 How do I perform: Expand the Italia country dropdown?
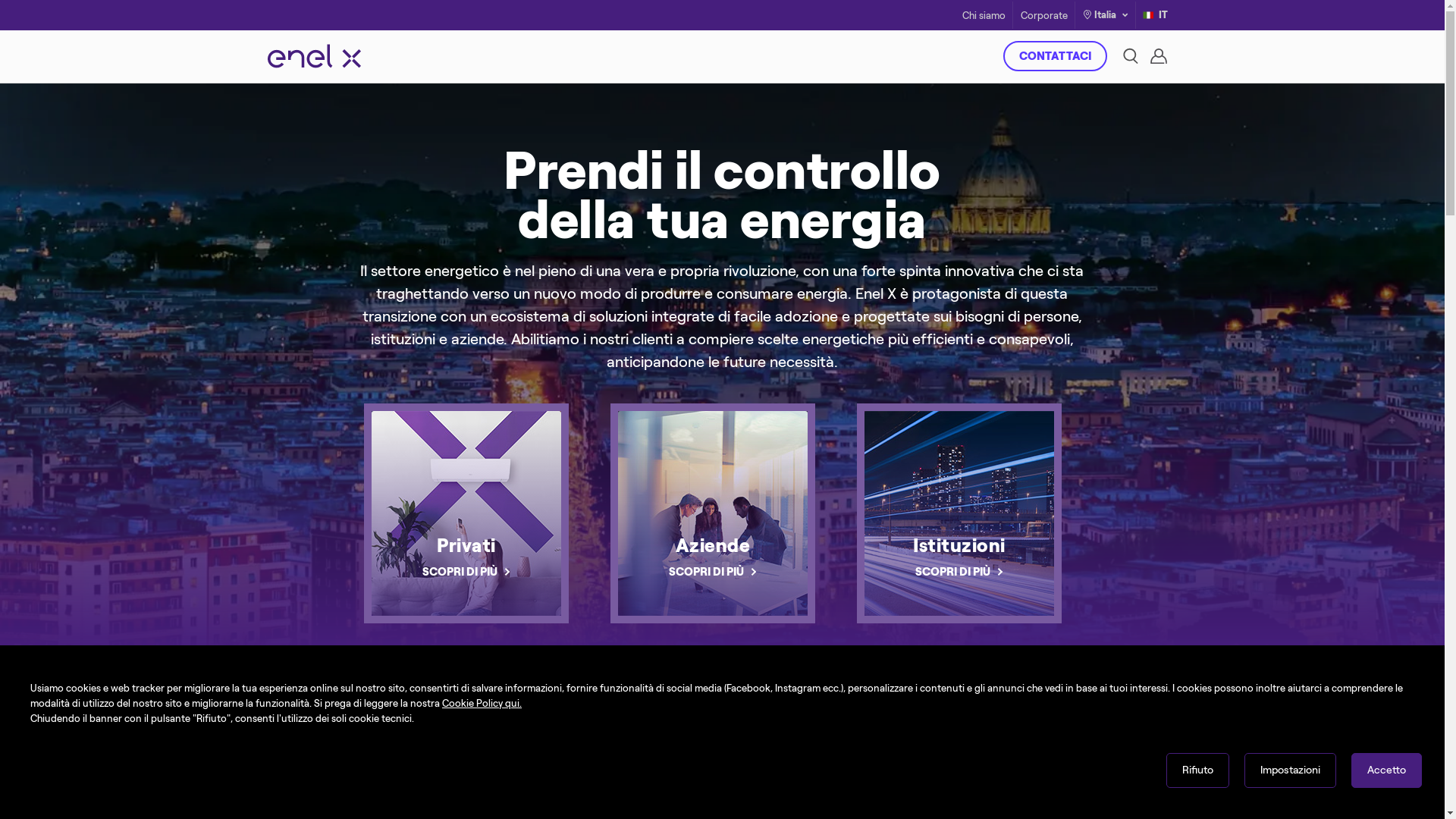coord(1105,15)
